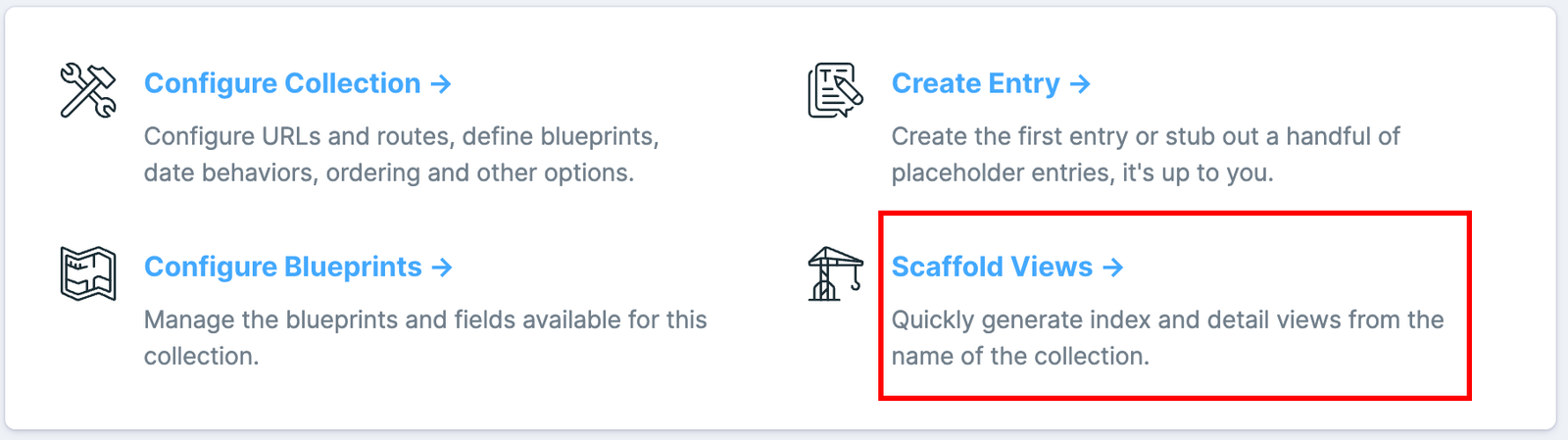
Task: Click the arrow after Configure Blueprints
Action: point(443,268)
